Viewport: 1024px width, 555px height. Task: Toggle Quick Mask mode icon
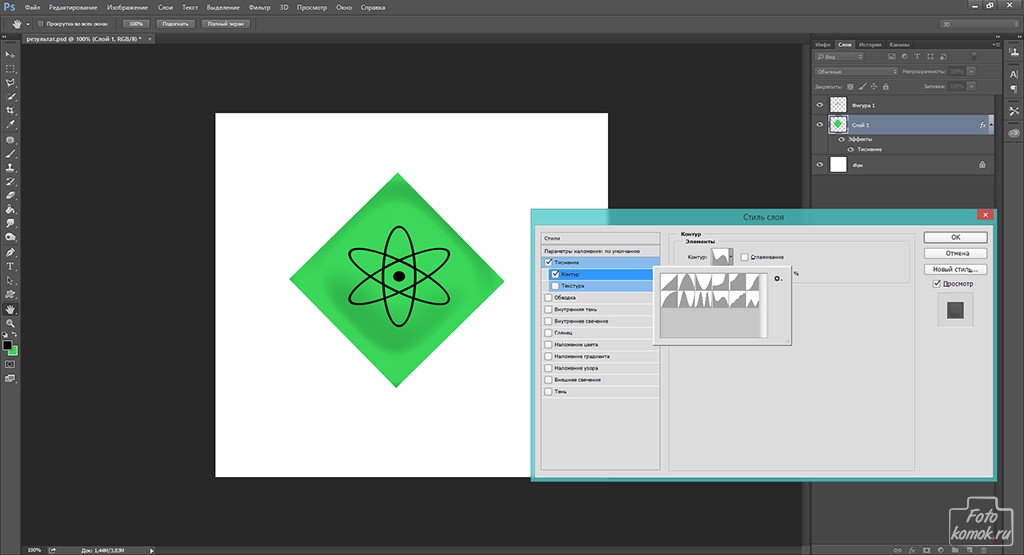coord(10,364)
